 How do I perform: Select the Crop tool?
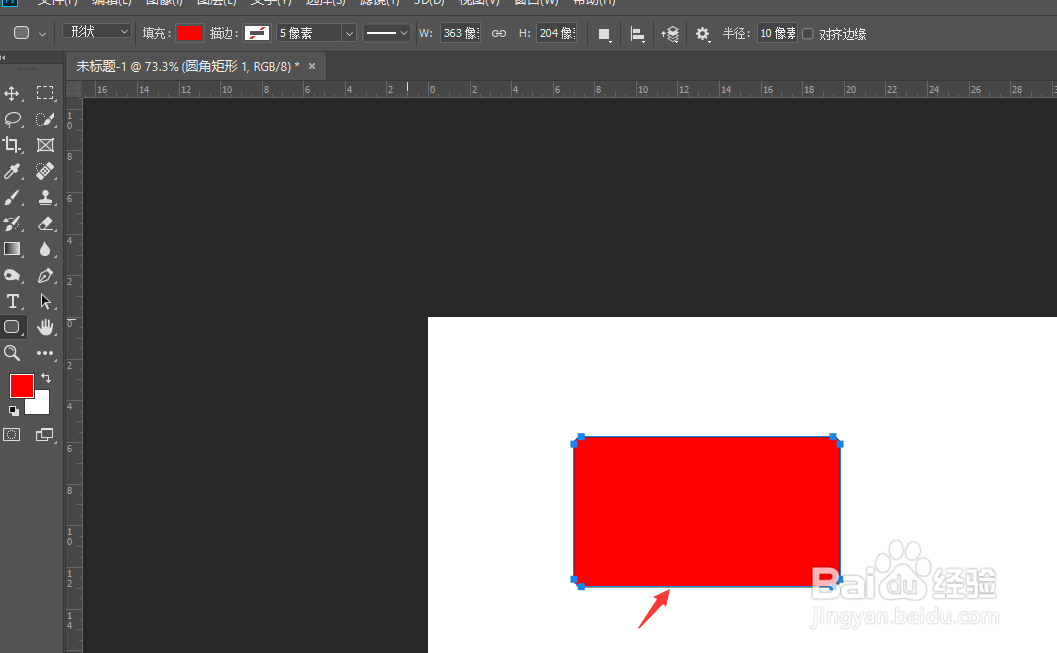click(12, 145)
